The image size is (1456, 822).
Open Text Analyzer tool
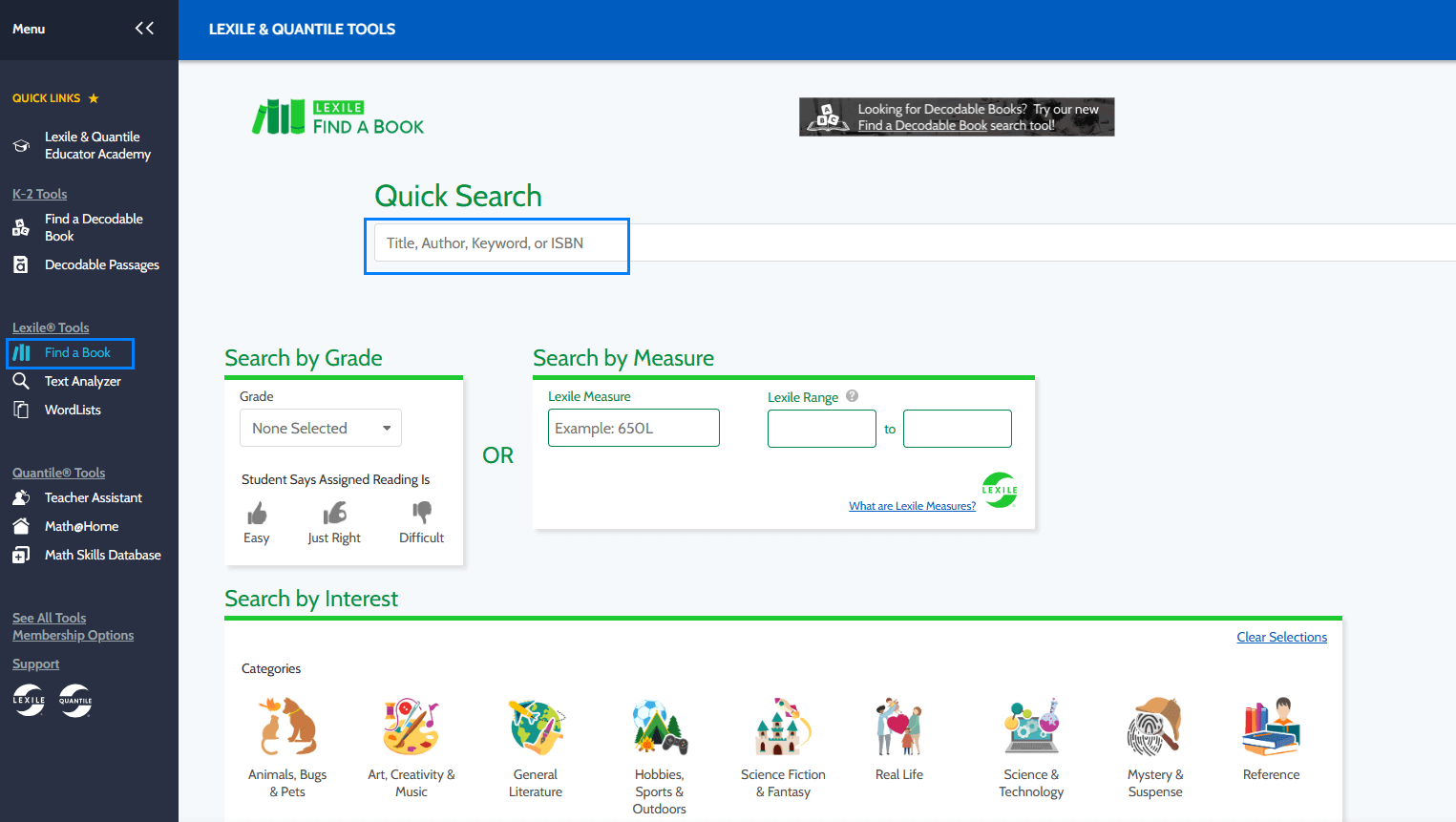(x=83, y=381)
